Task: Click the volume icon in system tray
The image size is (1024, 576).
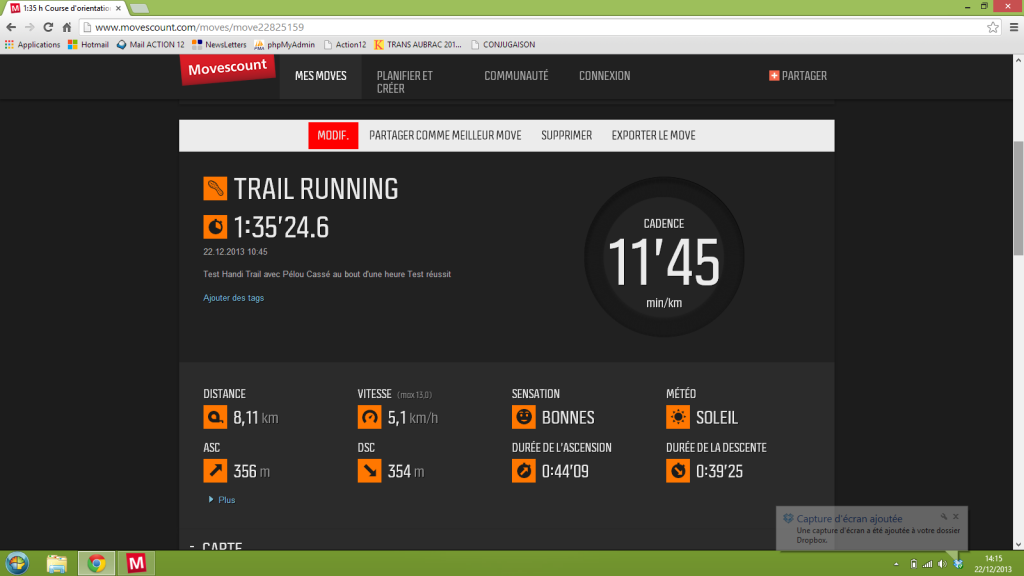Action: 942,564
